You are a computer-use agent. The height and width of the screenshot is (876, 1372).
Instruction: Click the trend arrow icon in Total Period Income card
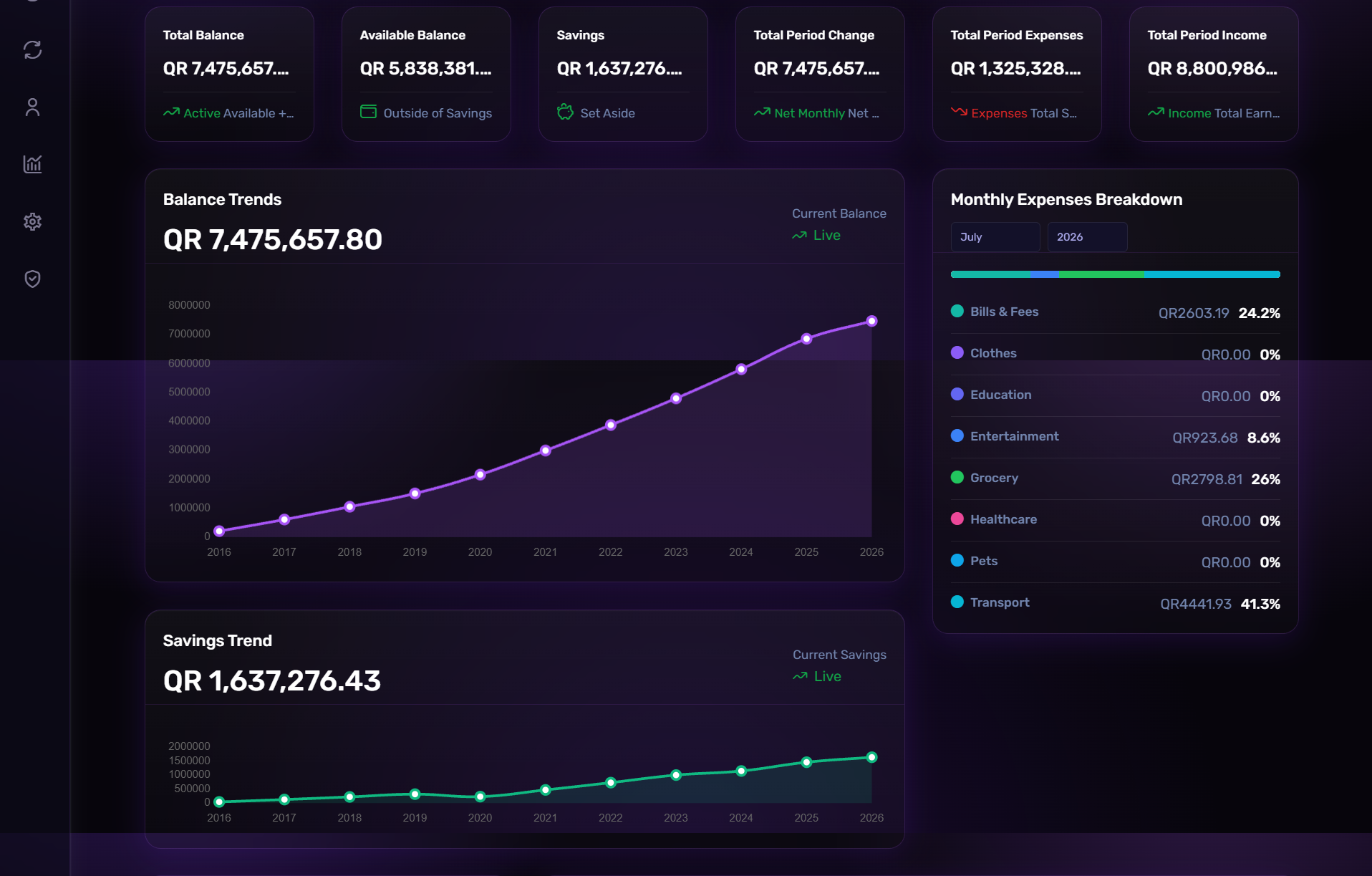[x=1156, y=112]
